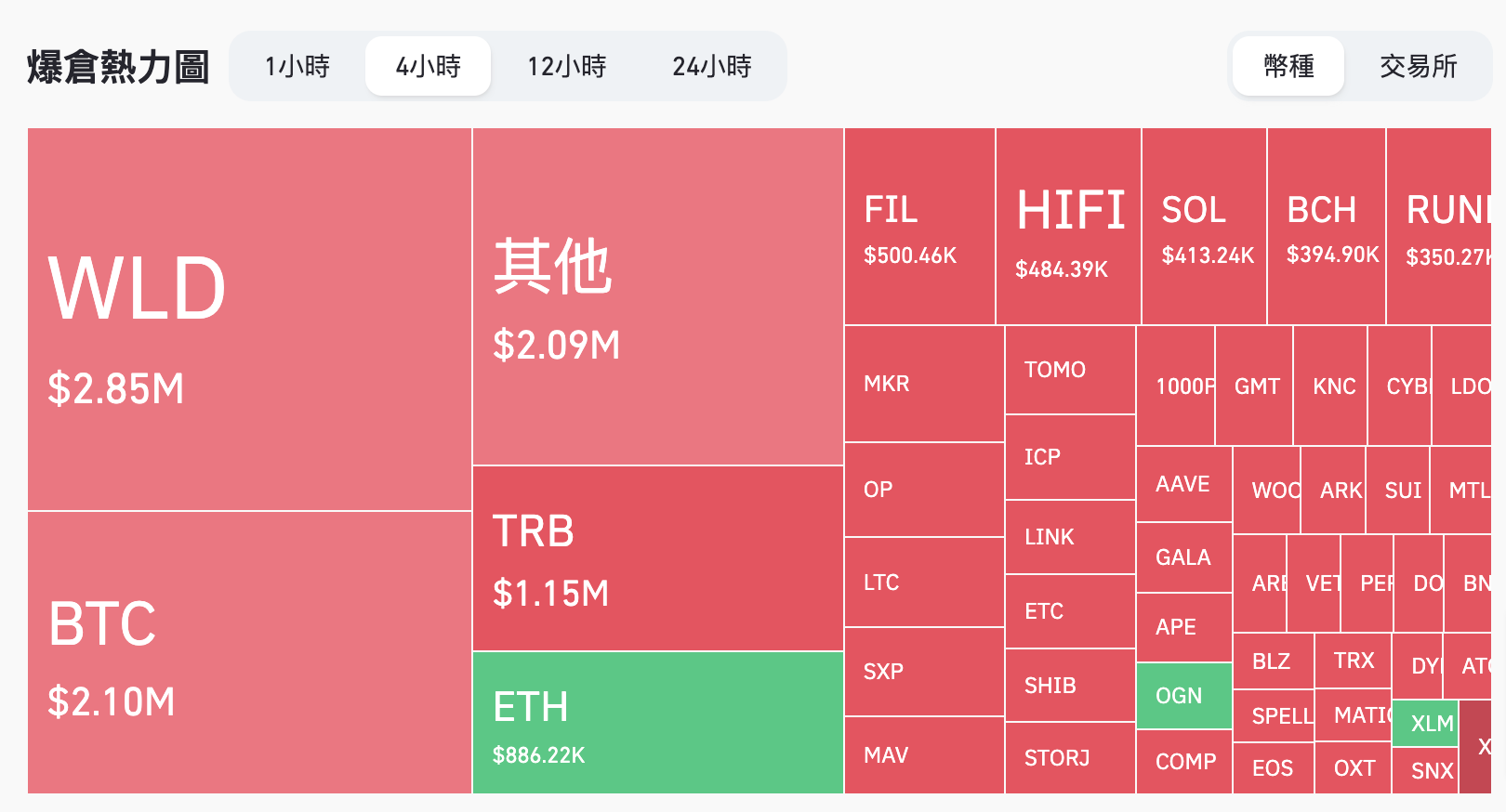Select the AAVE heatmap tile

pos(1183,484)
